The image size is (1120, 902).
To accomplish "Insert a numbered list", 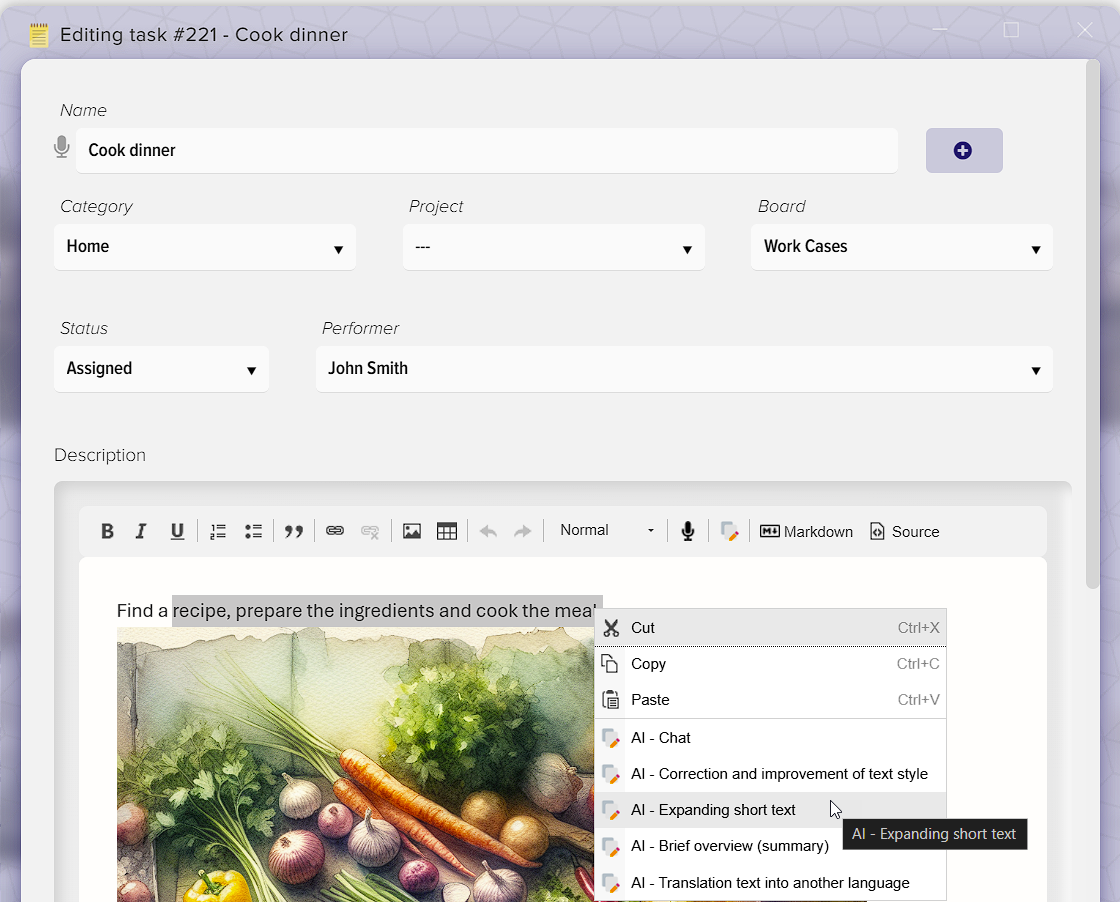I will point(218,531).
